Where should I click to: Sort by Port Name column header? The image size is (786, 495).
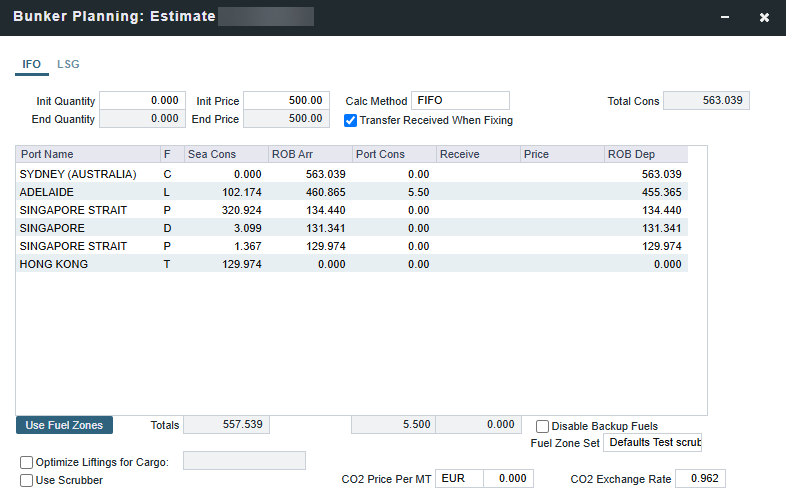pos(88,154)
